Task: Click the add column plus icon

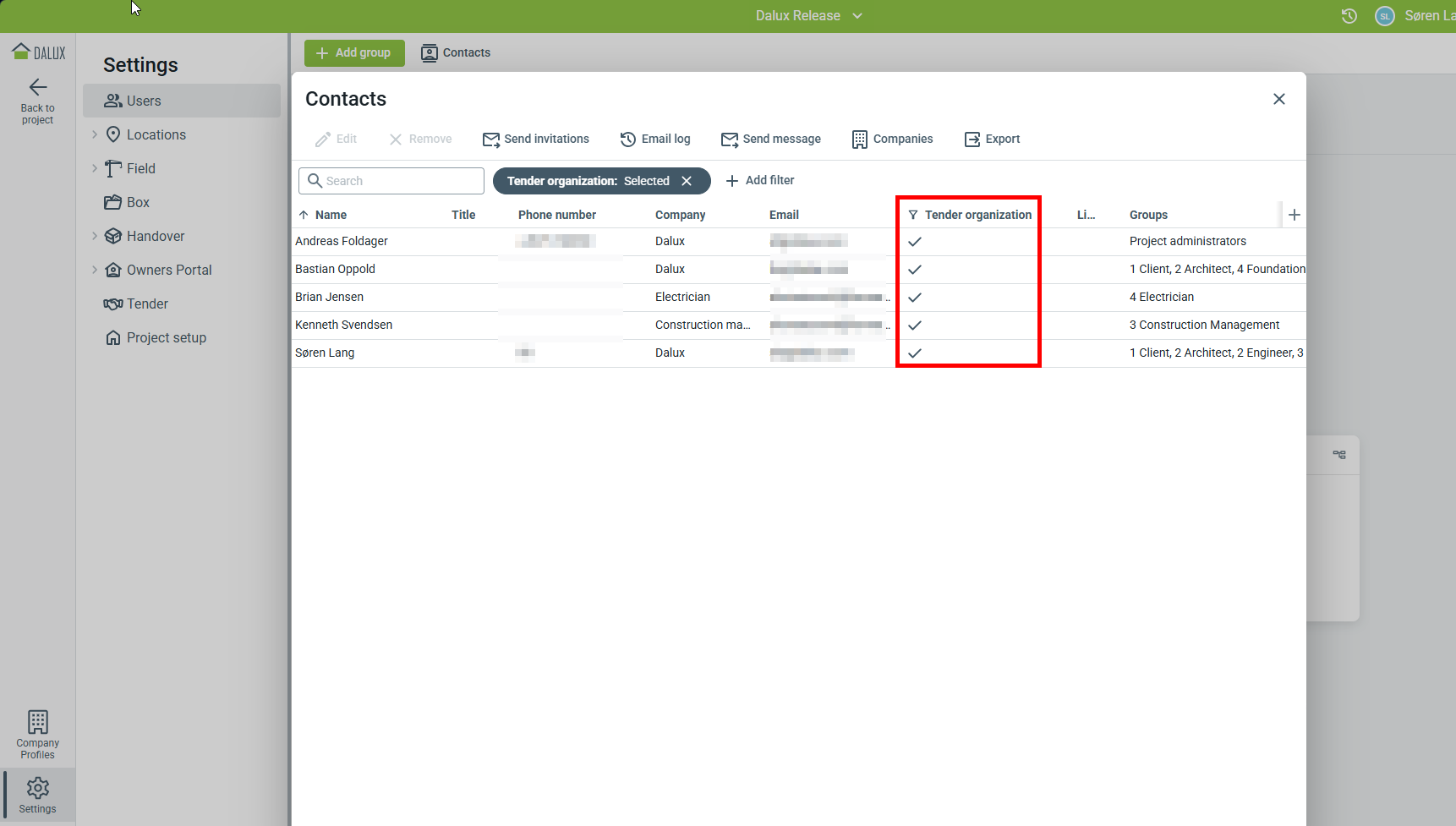Action: [x=1294, y=215]
